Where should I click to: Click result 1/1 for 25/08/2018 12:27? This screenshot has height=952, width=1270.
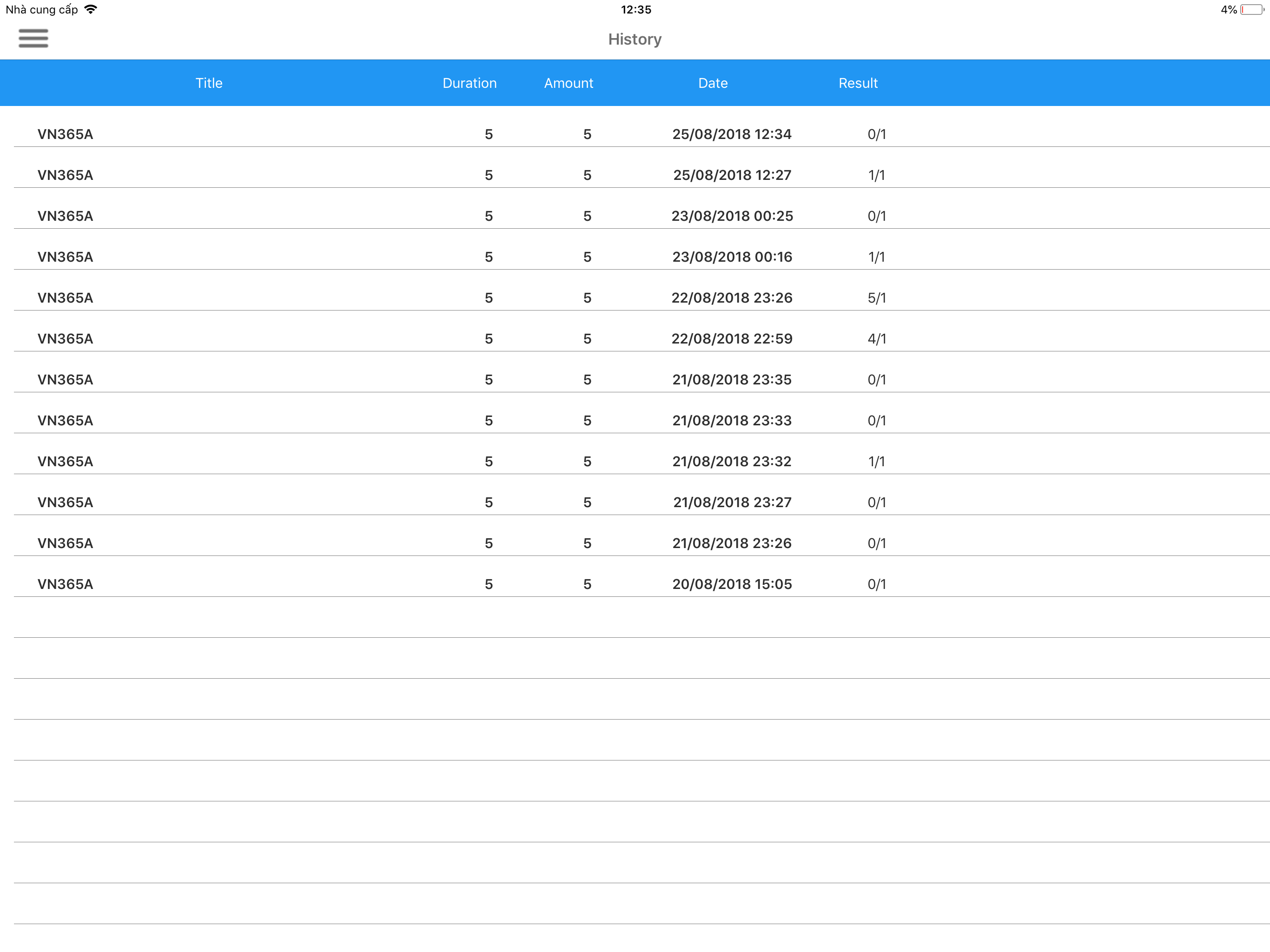877,175
